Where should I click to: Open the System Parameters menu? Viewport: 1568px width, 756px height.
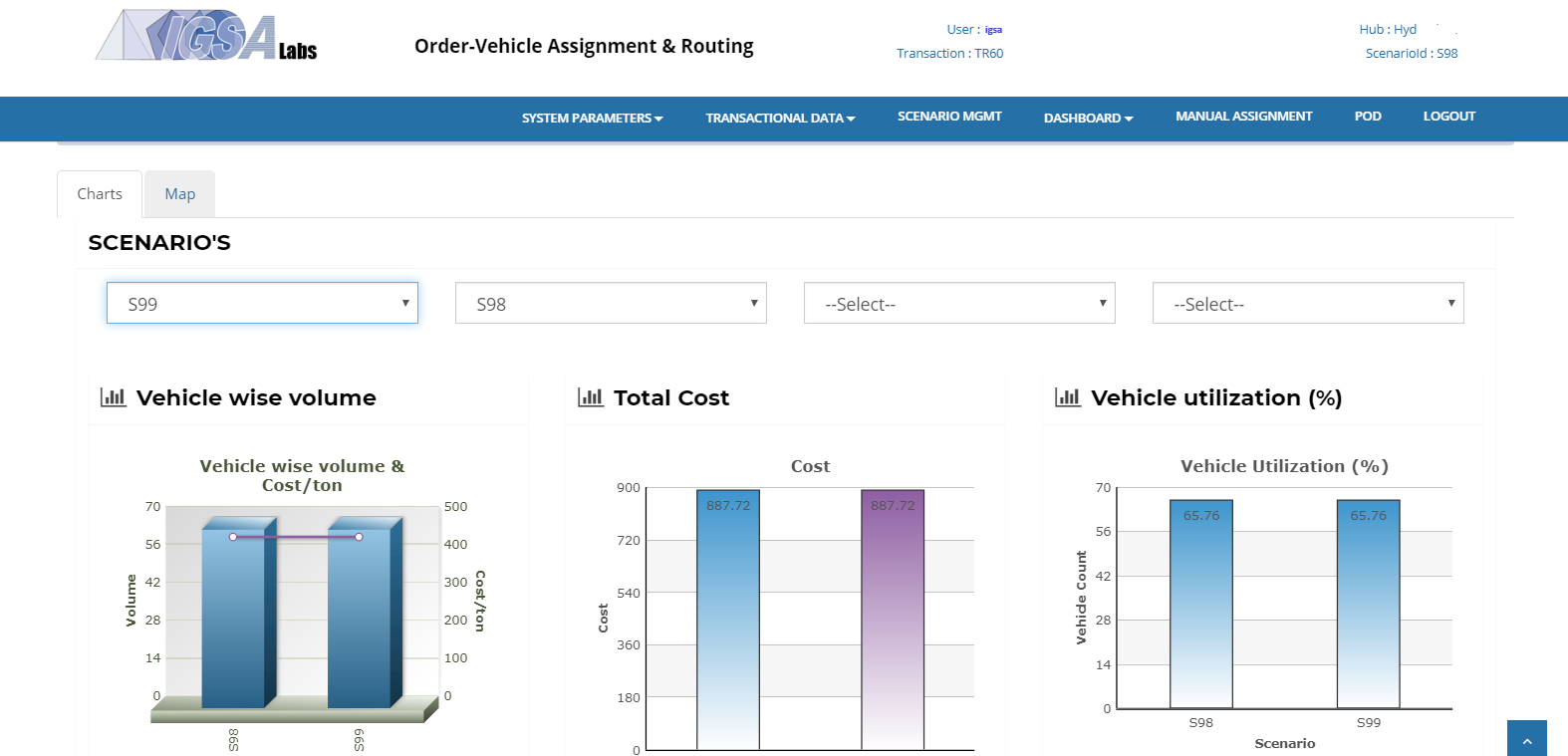coord(592,118)
